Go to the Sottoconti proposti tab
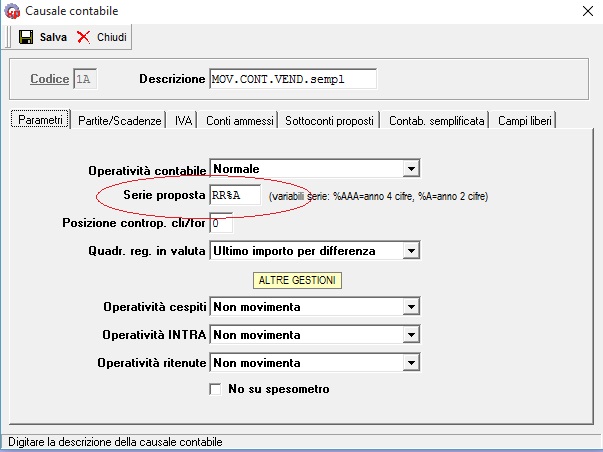 (330, 120)
